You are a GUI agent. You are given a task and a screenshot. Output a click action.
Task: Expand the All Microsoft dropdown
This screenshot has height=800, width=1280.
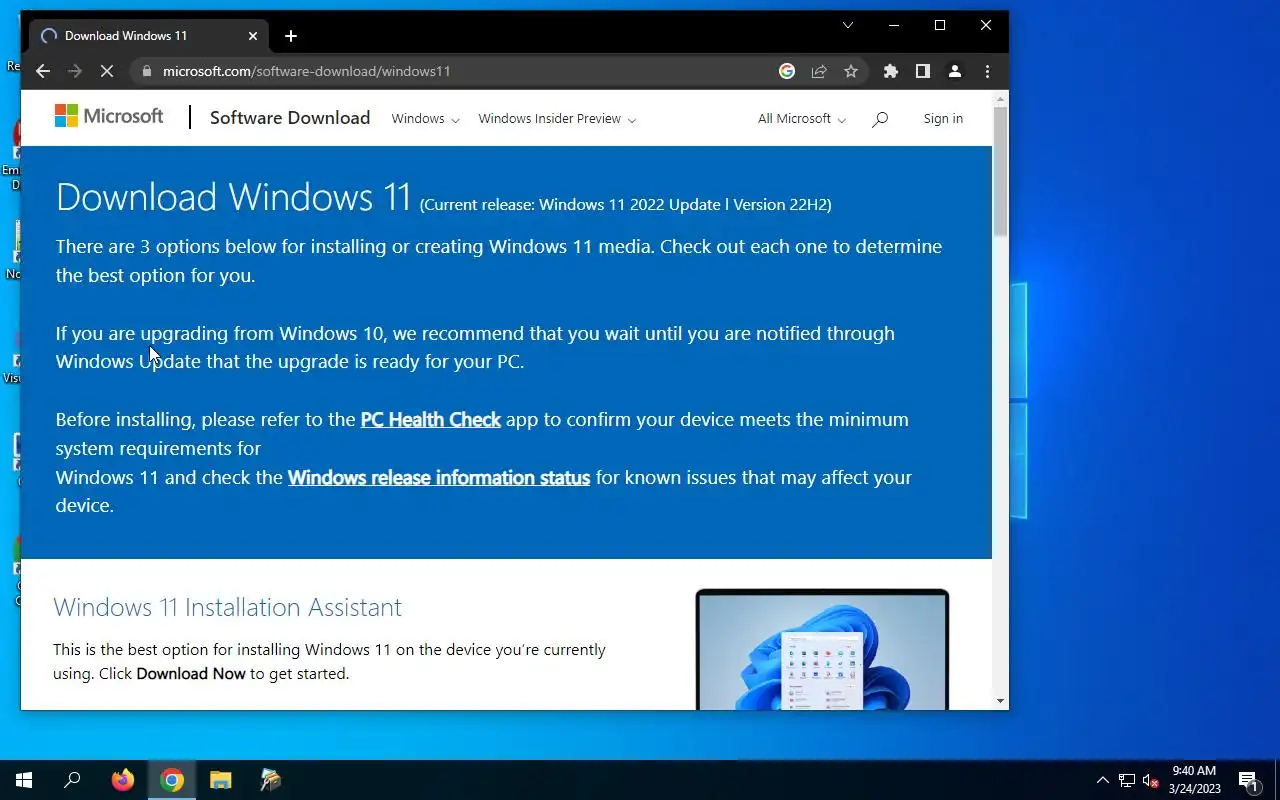coord(802,119)
